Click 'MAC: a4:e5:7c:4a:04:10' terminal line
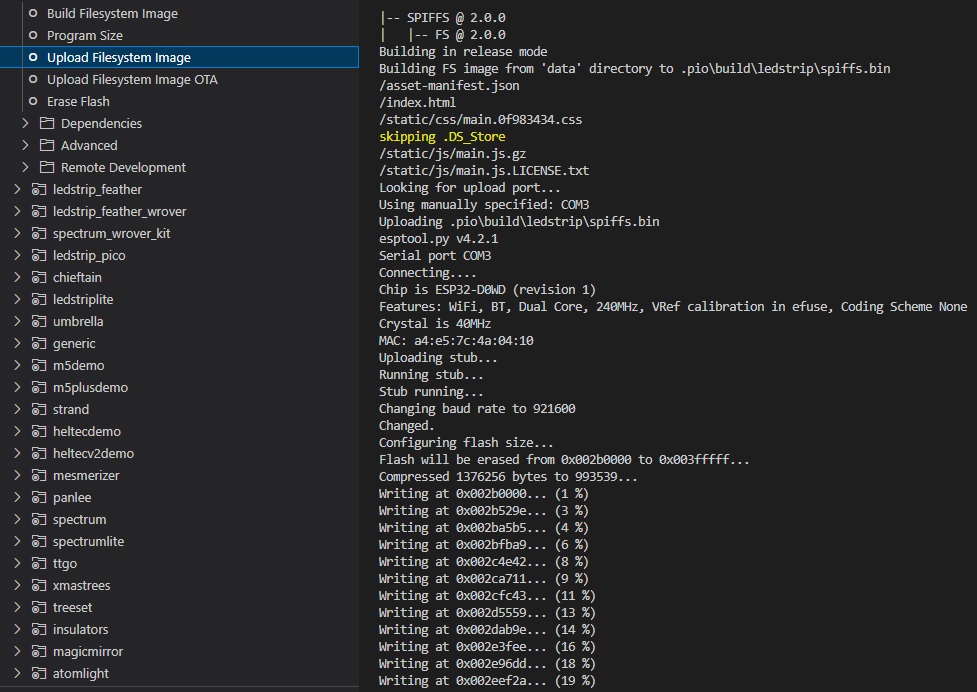This screenshot has width=977, height=692. click(x=456, y=341)
